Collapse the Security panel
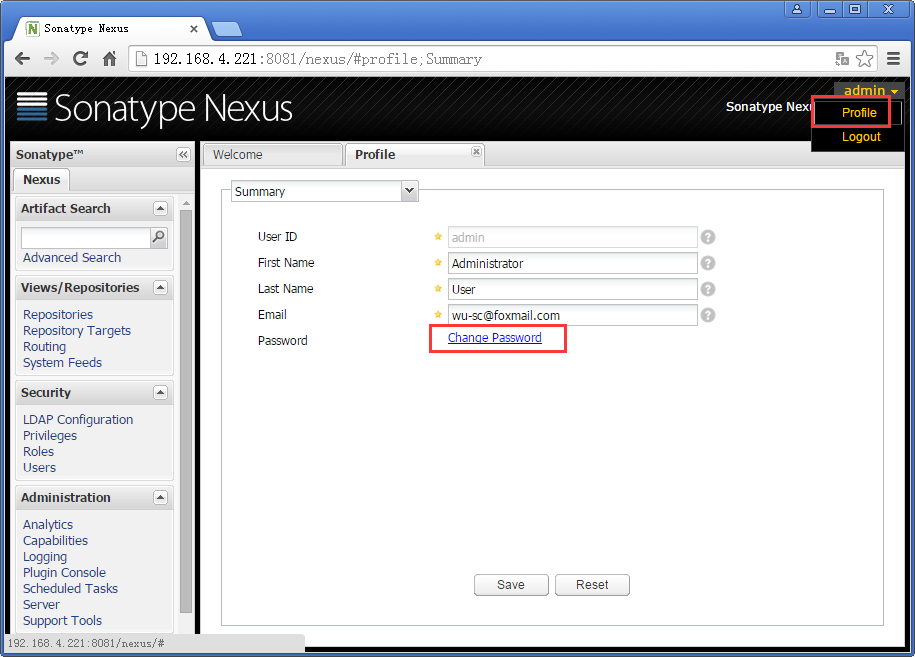The image size is (915, 657). pyautogui.click(x=160, y=393)
